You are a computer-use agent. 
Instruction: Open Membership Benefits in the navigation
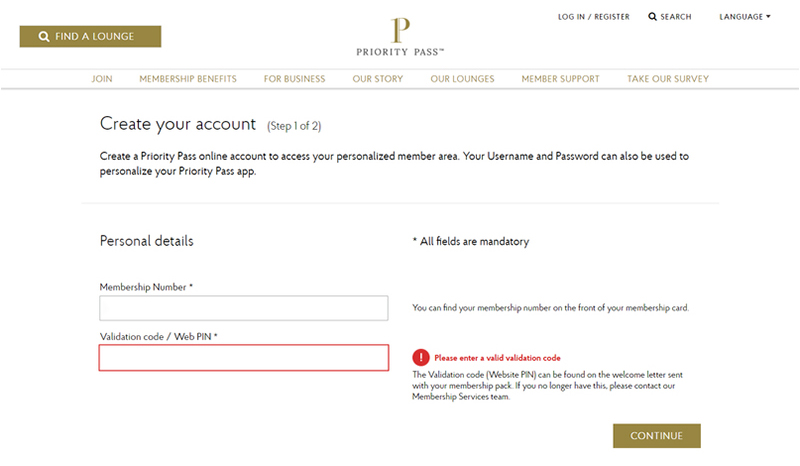[188, 79]
